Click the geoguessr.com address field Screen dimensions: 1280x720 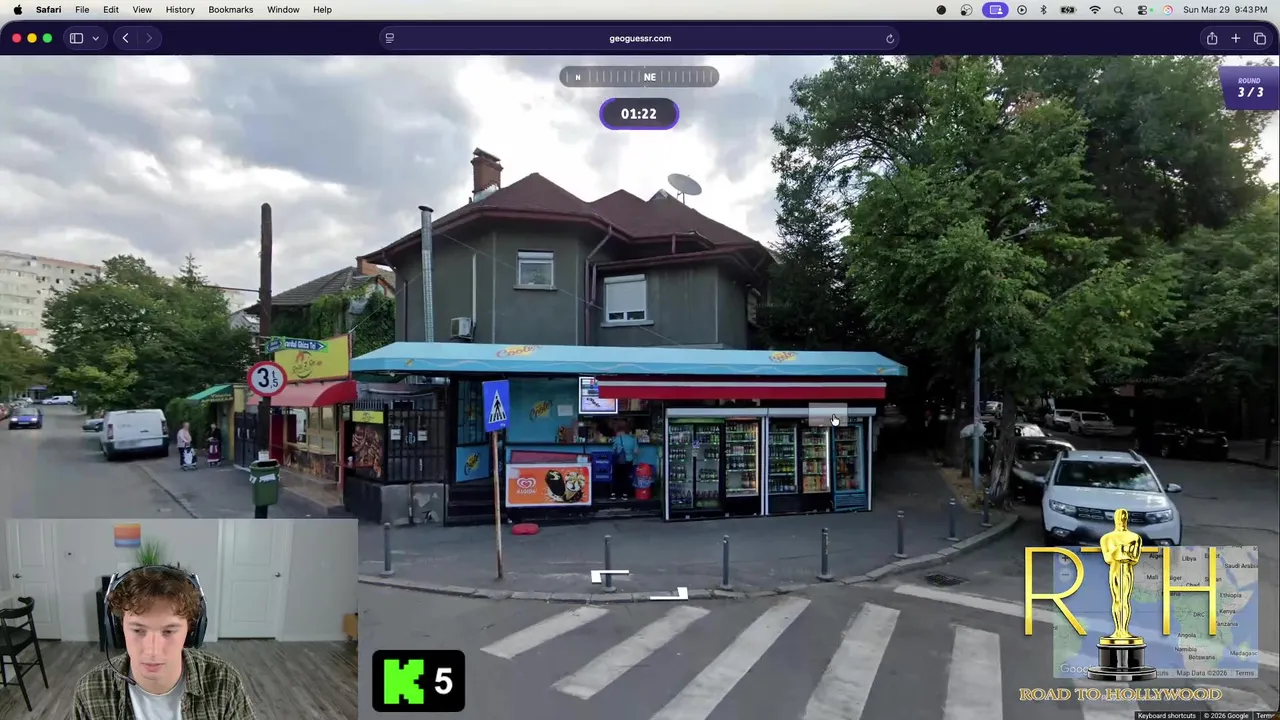pyautogui.click(x=640, y=38)
